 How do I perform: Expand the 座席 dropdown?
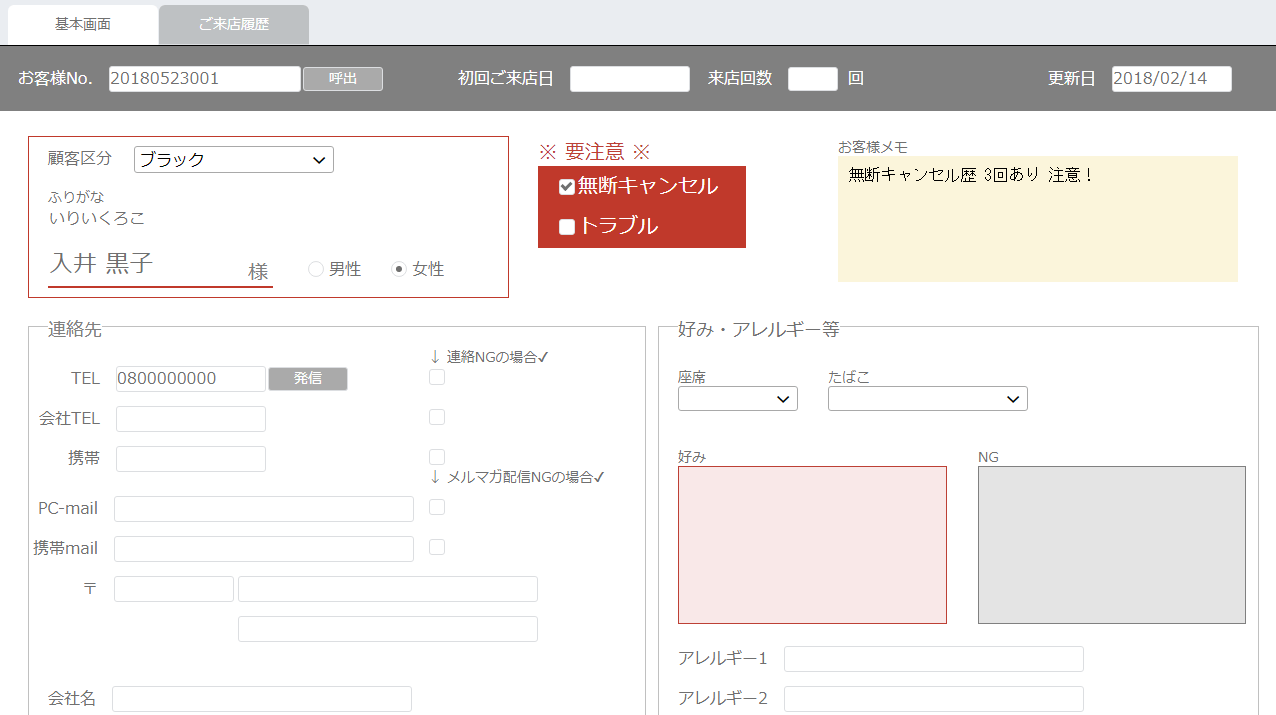[x=737, y=399]
